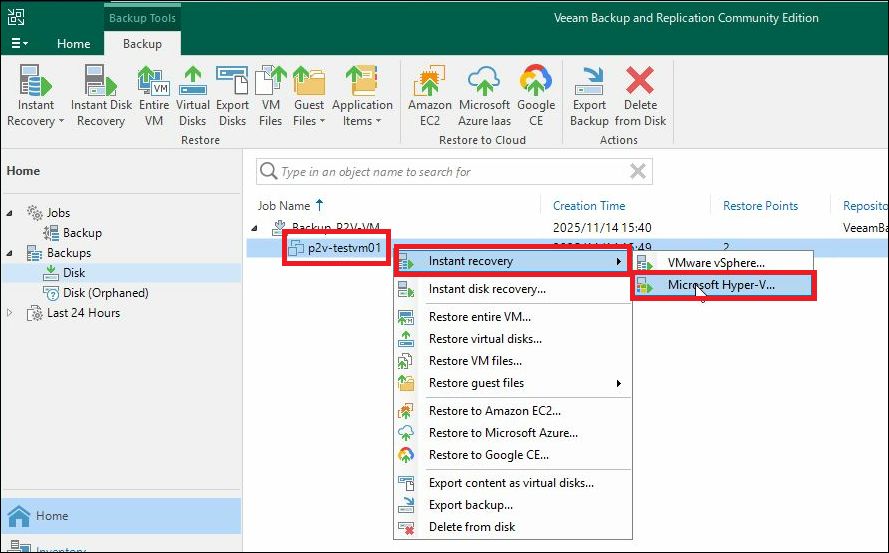The image size is (889, 553).
Task: Collapse the Jobs tree node
Action: [11, 213]
